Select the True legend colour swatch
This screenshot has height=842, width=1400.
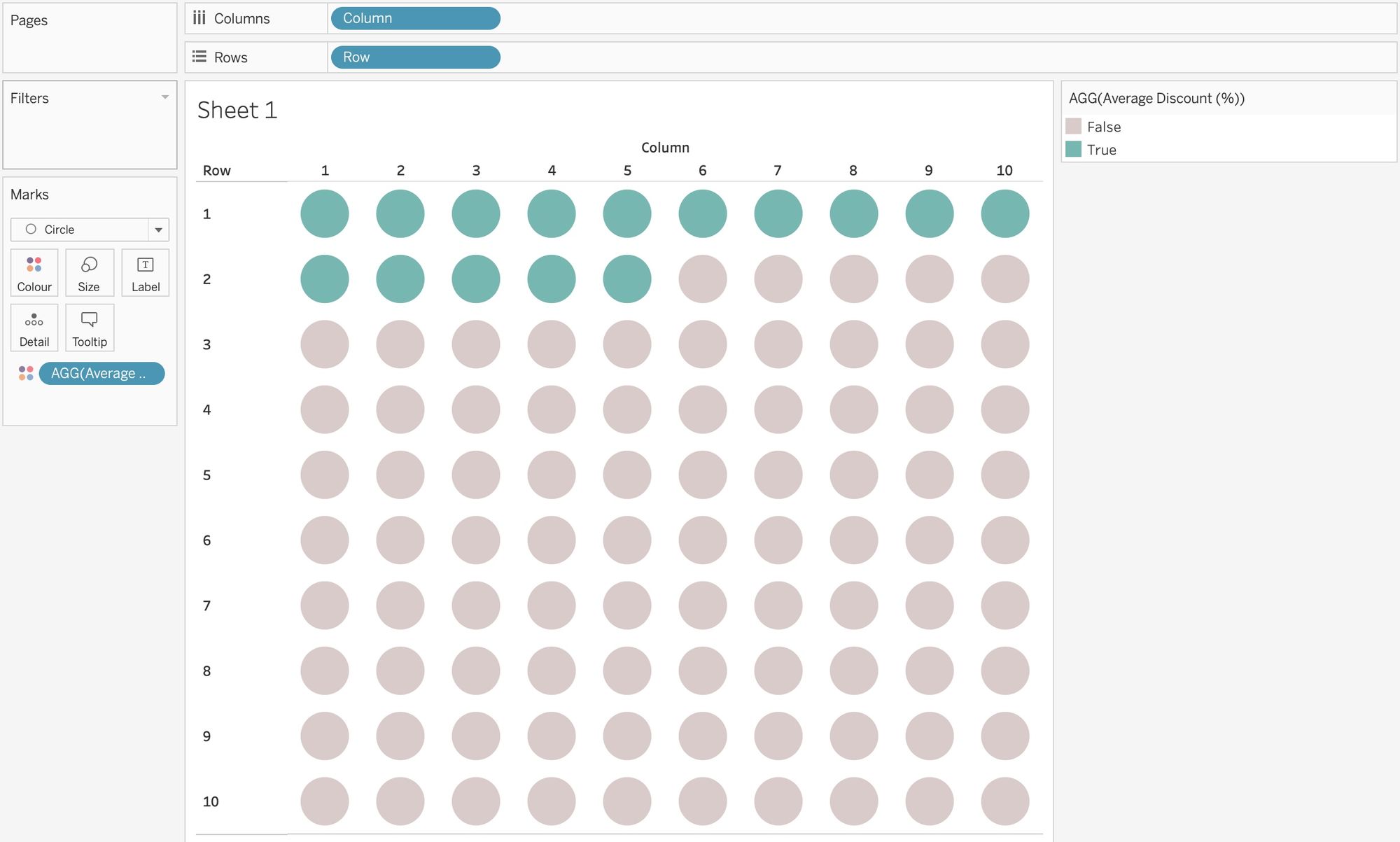click(1073, 149)
